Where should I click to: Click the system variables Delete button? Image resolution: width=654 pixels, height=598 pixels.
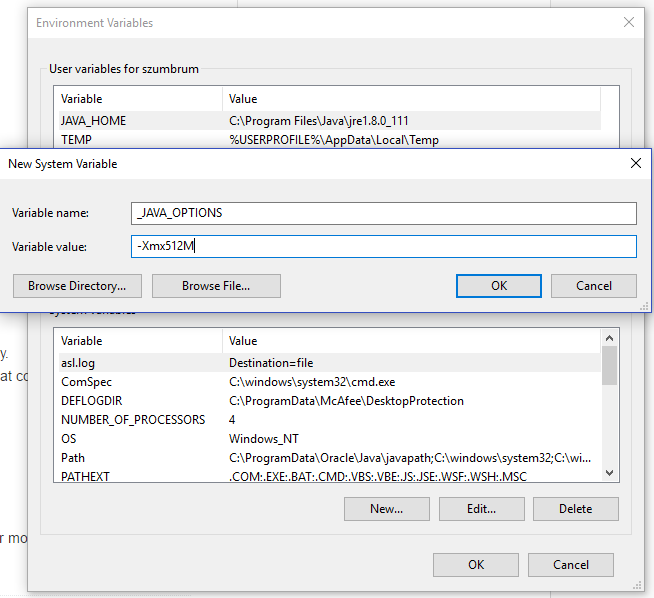tap(575, 509)
